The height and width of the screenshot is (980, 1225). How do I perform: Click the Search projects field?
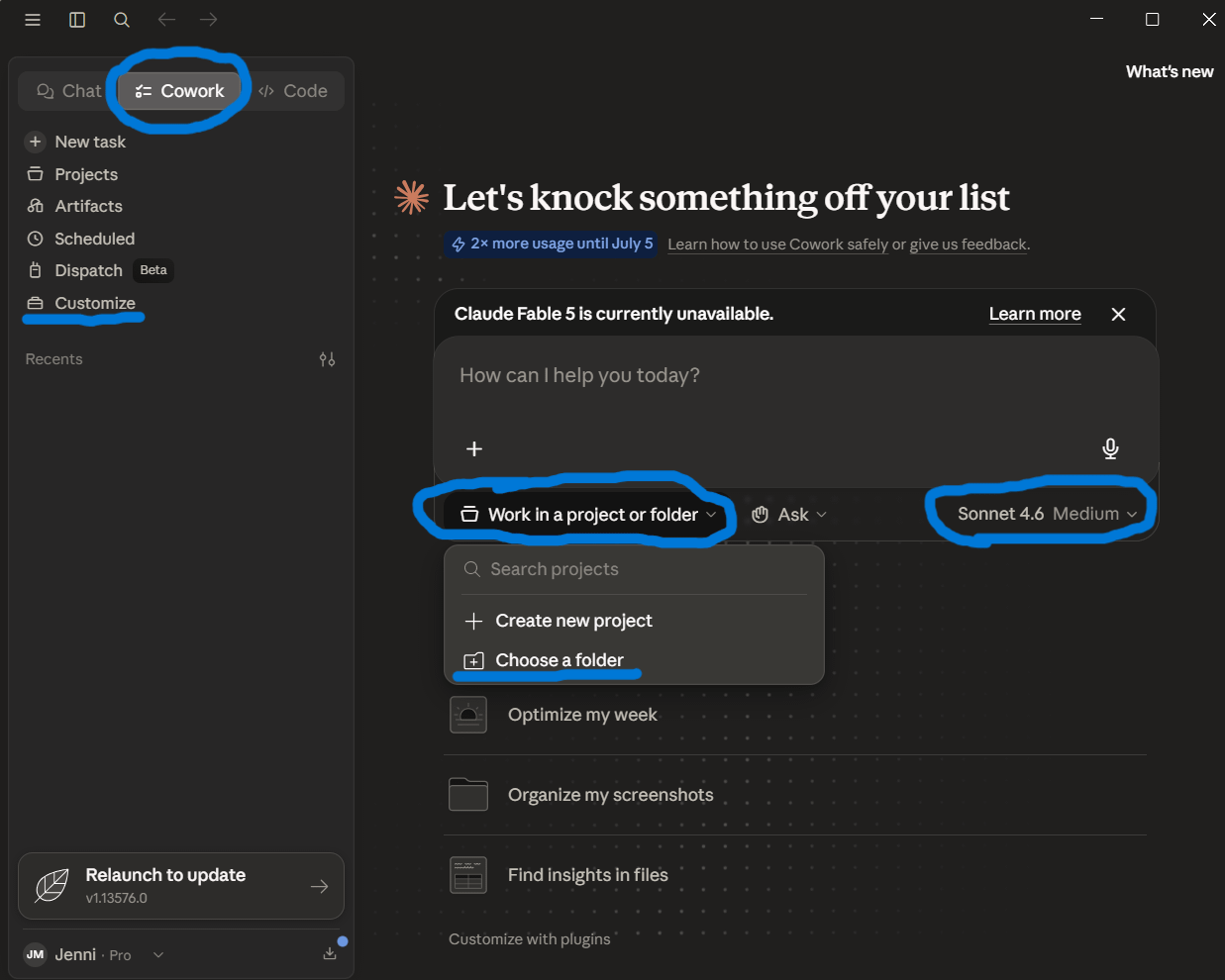[634, 569]
